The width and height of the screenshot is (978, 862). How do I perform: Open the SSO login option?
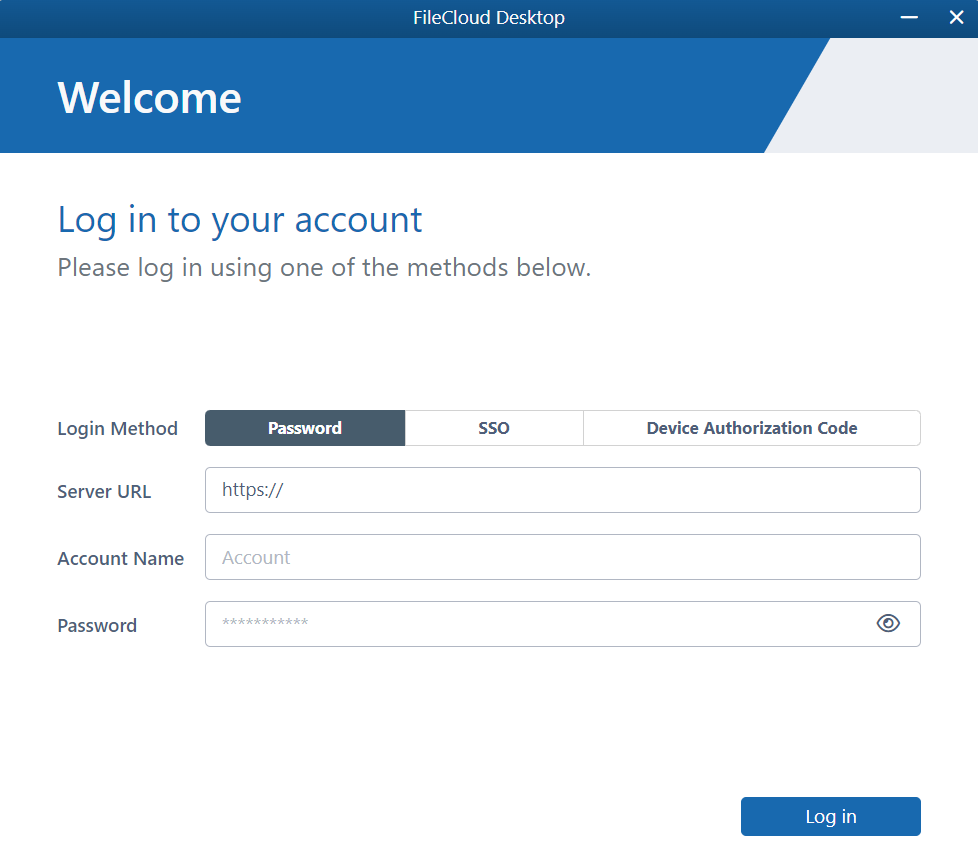[493, 428]
